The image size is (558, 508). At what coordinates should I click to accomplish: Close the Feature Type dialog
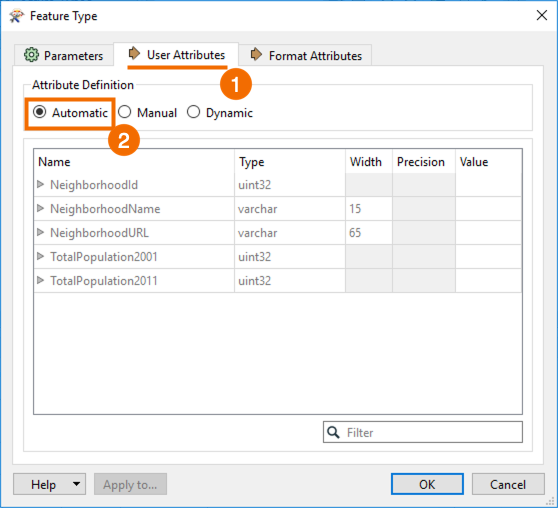(x=542, y=15)
